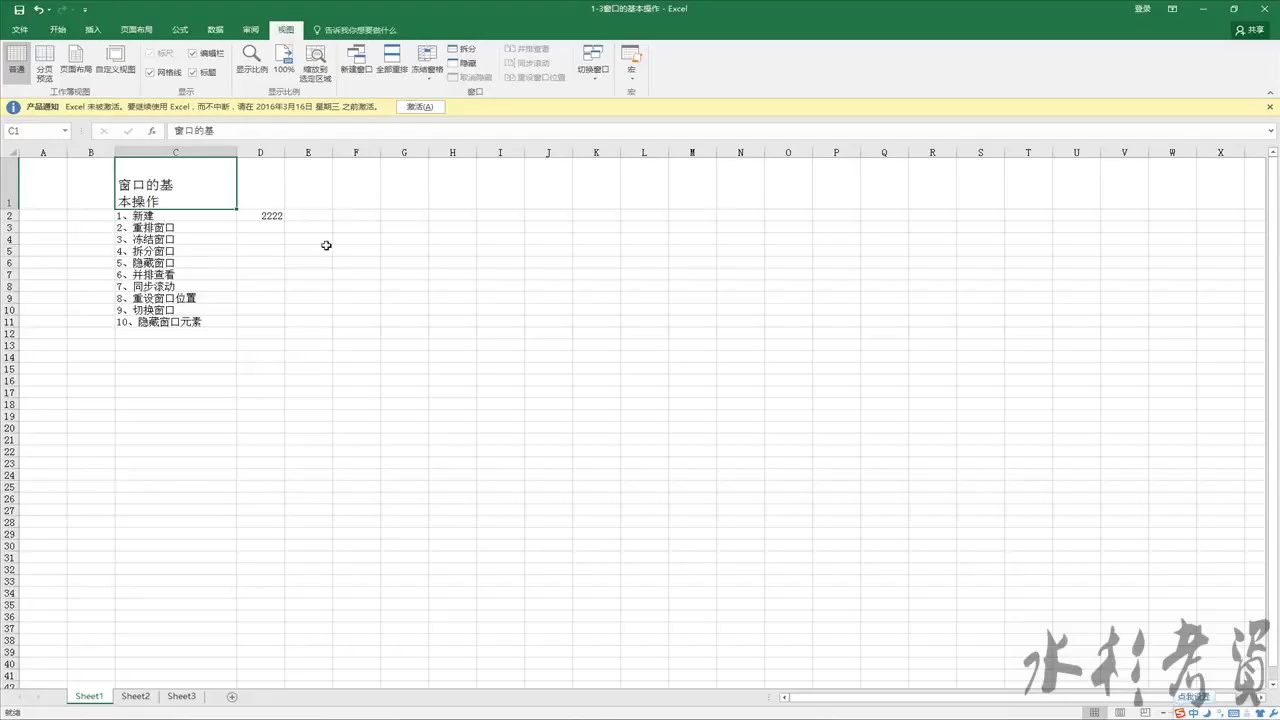Image resolution: width=1280 pixels, height=720 pixels.
Task: Open the 显示比例 zoom dialog
Action: [252, 59]
